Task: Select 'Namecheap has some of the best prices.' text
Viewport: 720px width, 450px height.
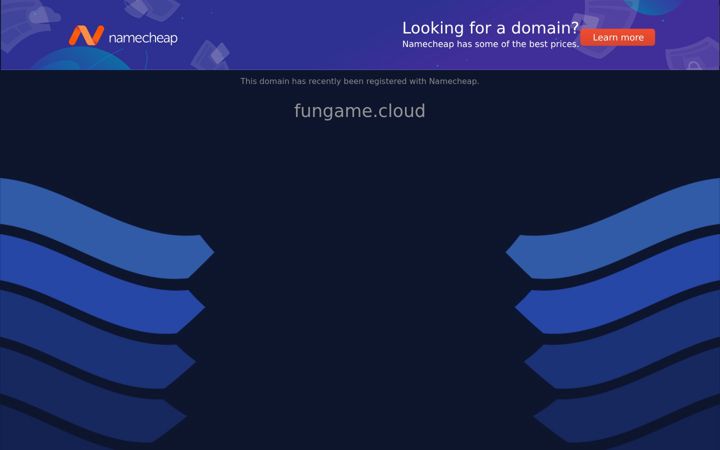Action: pos(490,44)
